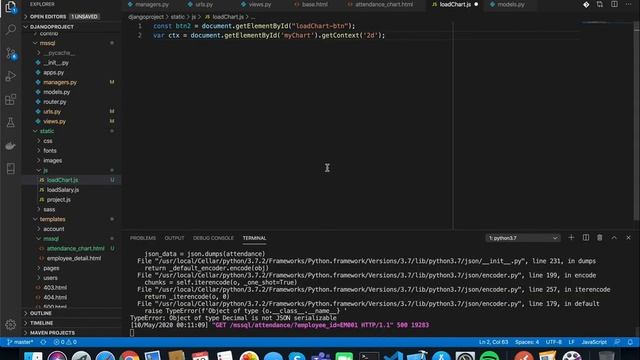
Task: Click the feedback icon in status bar
Action: tap(617, 342)
